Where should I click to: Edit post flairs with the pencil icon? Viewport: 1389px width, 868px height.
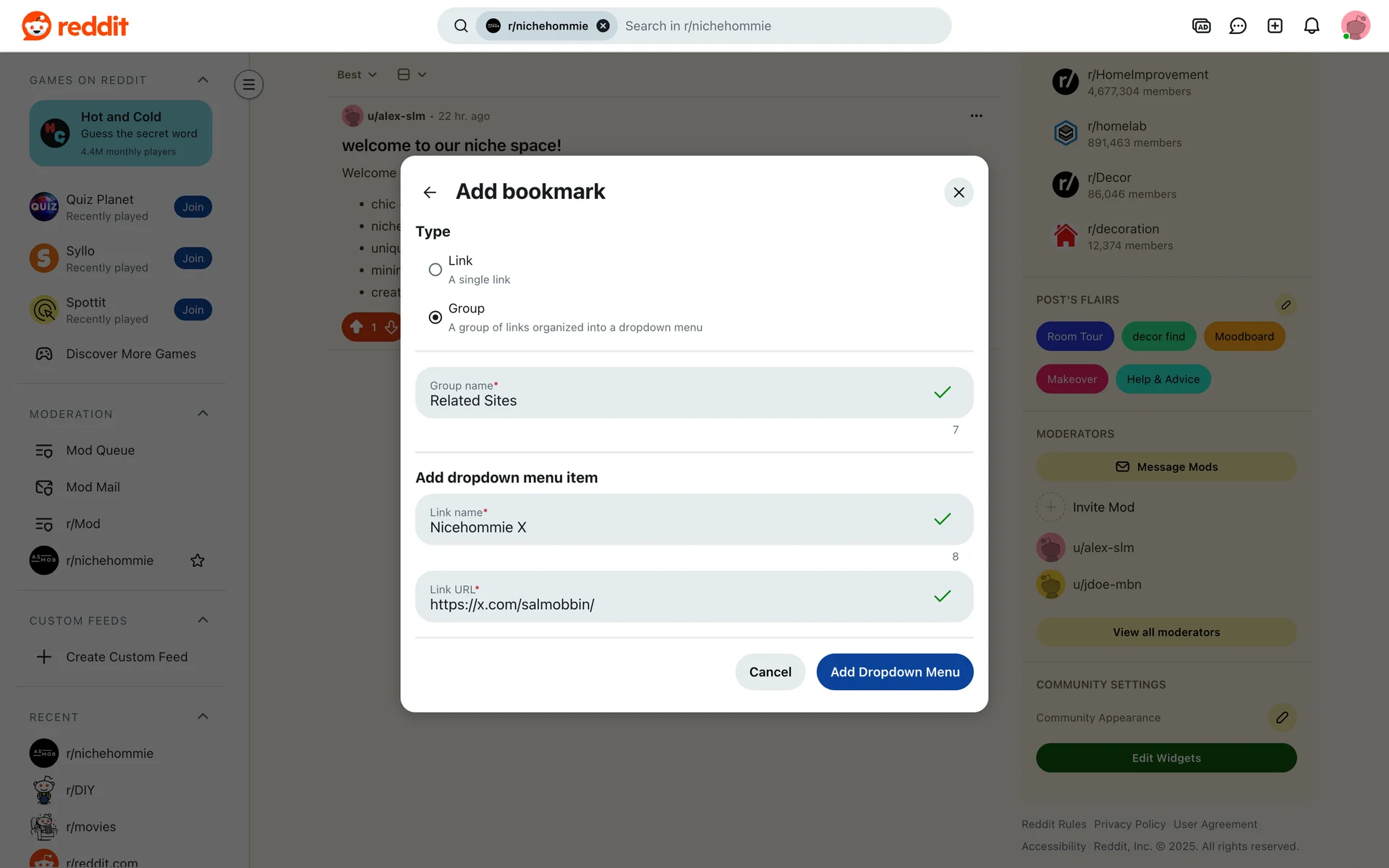1286,305
